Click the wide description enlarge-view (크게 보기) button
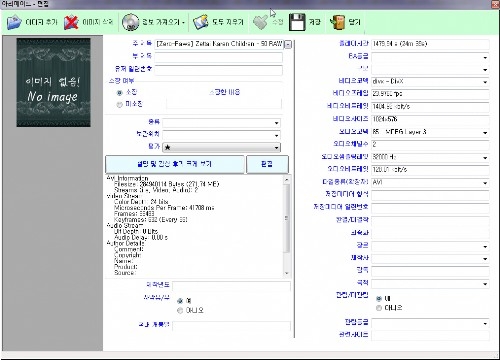The width and height of the screenshot is (500, 360). [175, 164]
